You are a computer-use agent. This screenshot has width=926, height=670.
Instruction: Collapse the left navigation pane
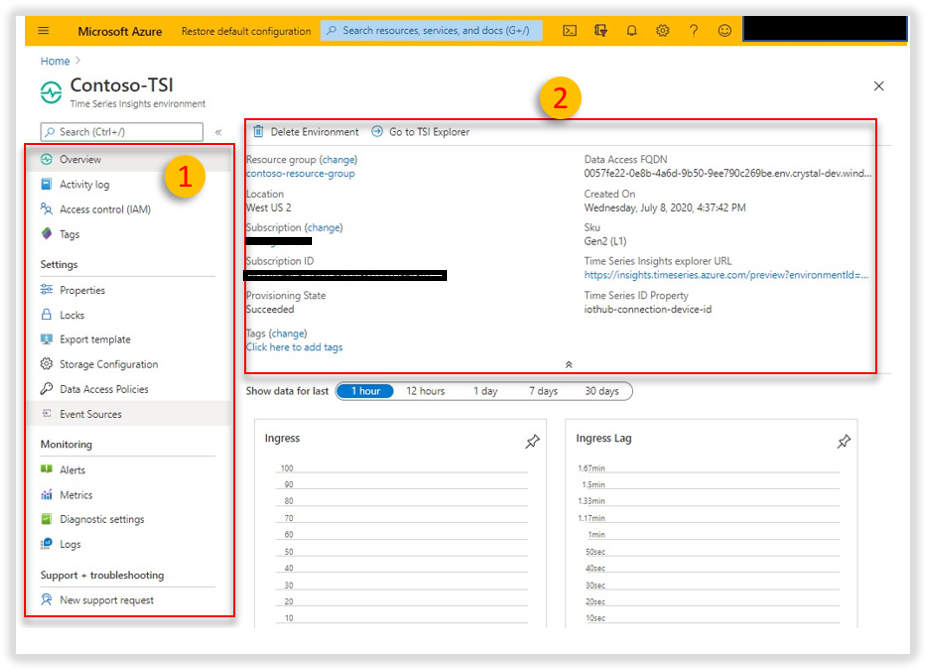[x=216, y=131]
